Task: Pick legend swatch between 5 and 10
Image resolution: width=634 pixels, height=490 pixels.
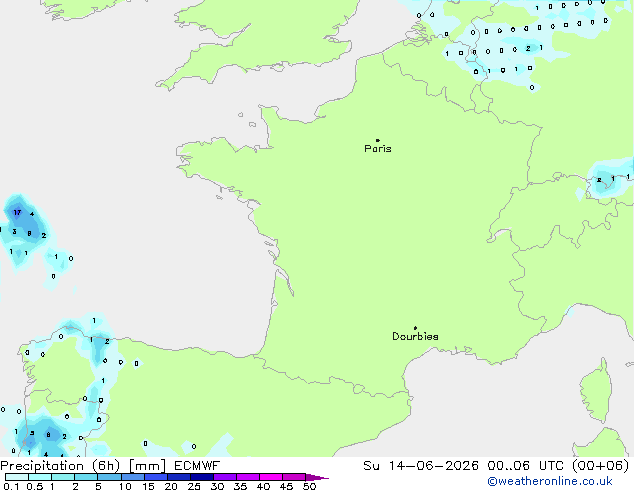Action: [109, 477]
